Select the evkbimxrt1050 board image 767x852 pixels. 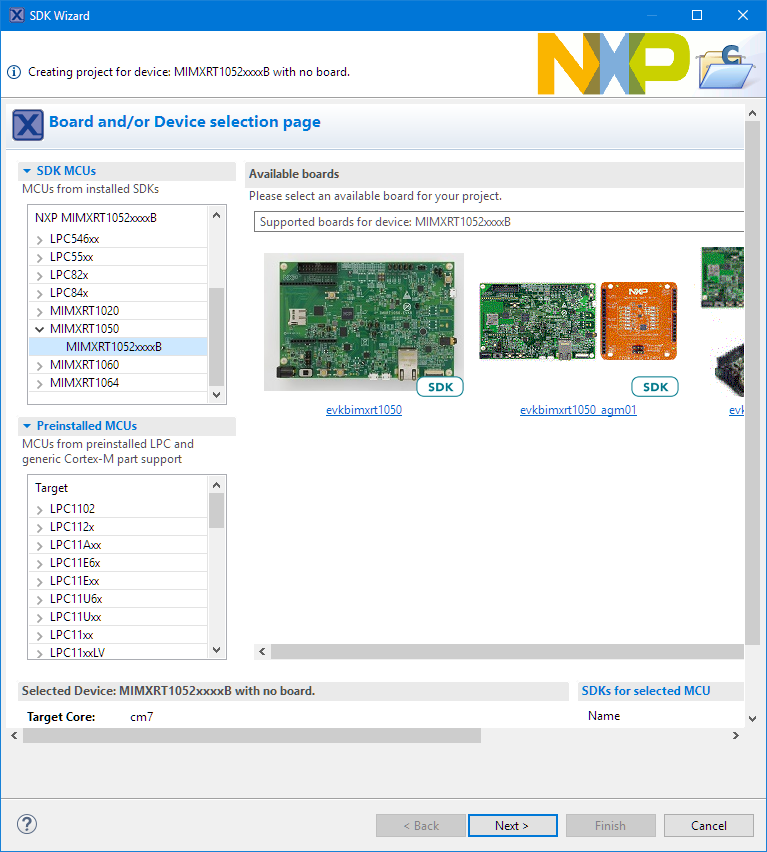pos(363,321)
